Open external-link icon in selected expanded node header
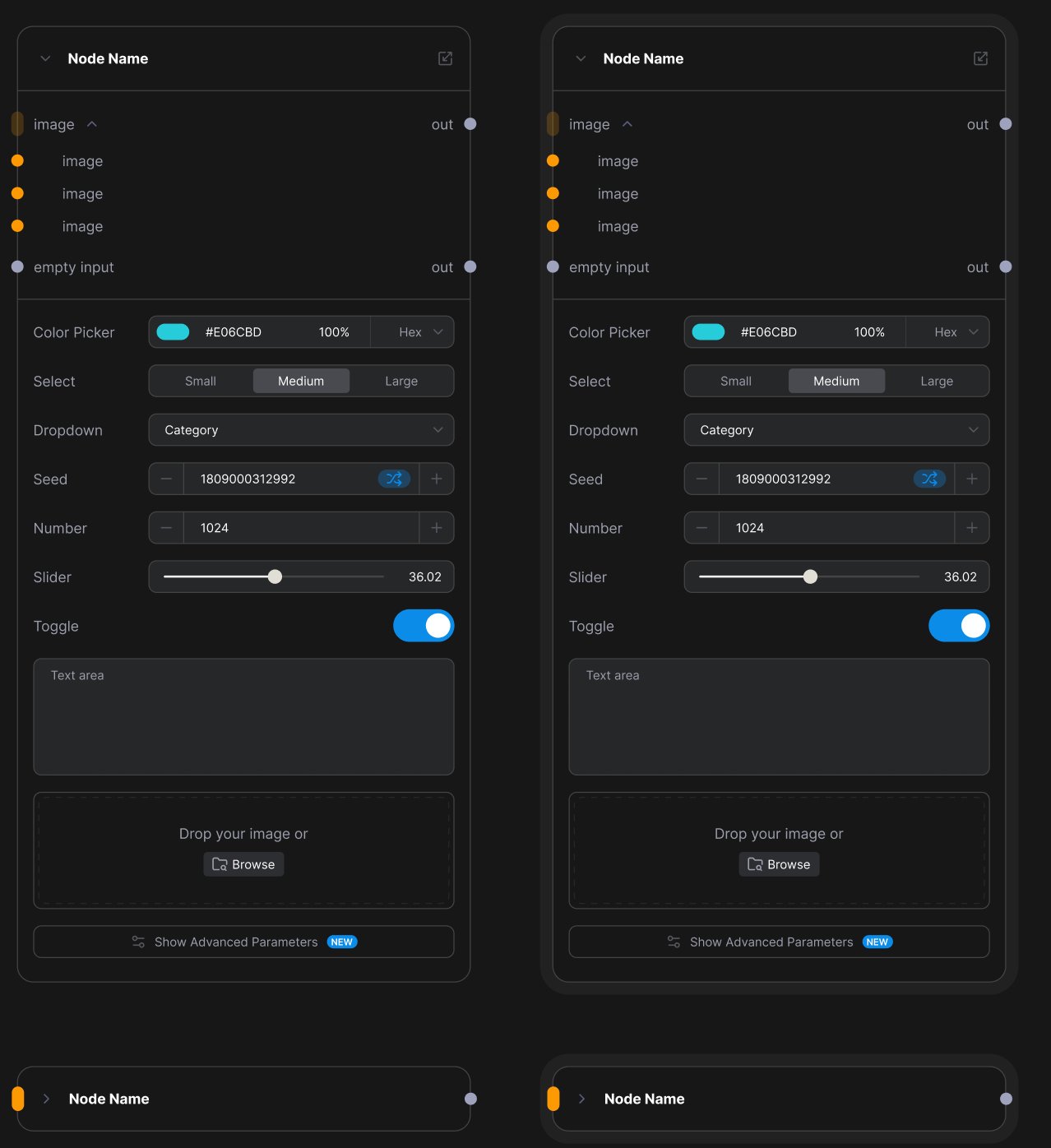The height and width of the screenshot is (1148, 1051). (980, 58)
